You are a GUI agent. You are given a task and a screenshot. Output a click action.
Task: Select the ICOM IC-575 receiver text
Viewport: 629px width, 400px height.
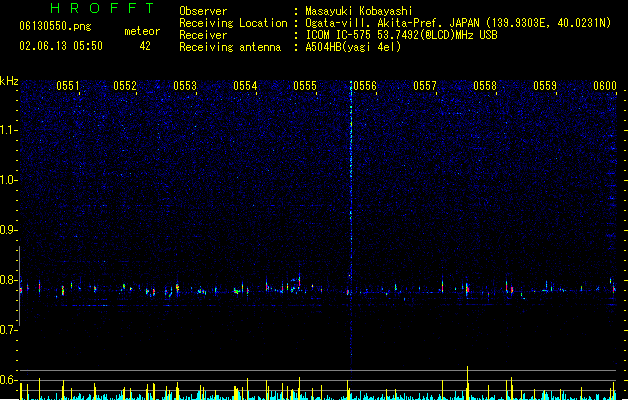click(x=402, y=35)
